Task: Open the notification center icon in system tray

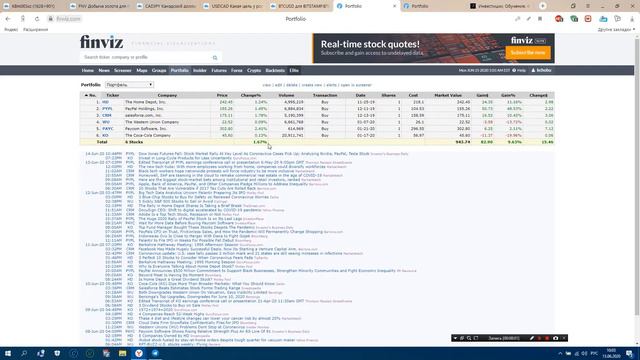Action: tap(629, 353)
